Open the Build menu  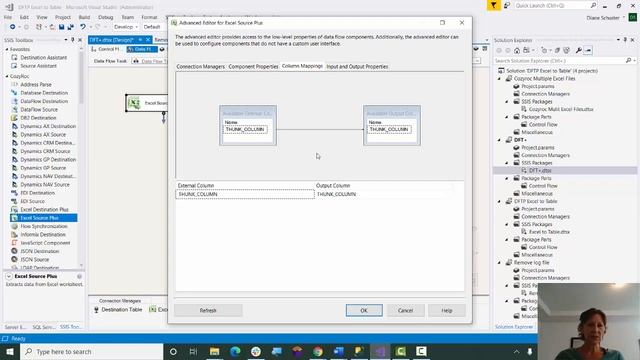(x=84, y=17)
